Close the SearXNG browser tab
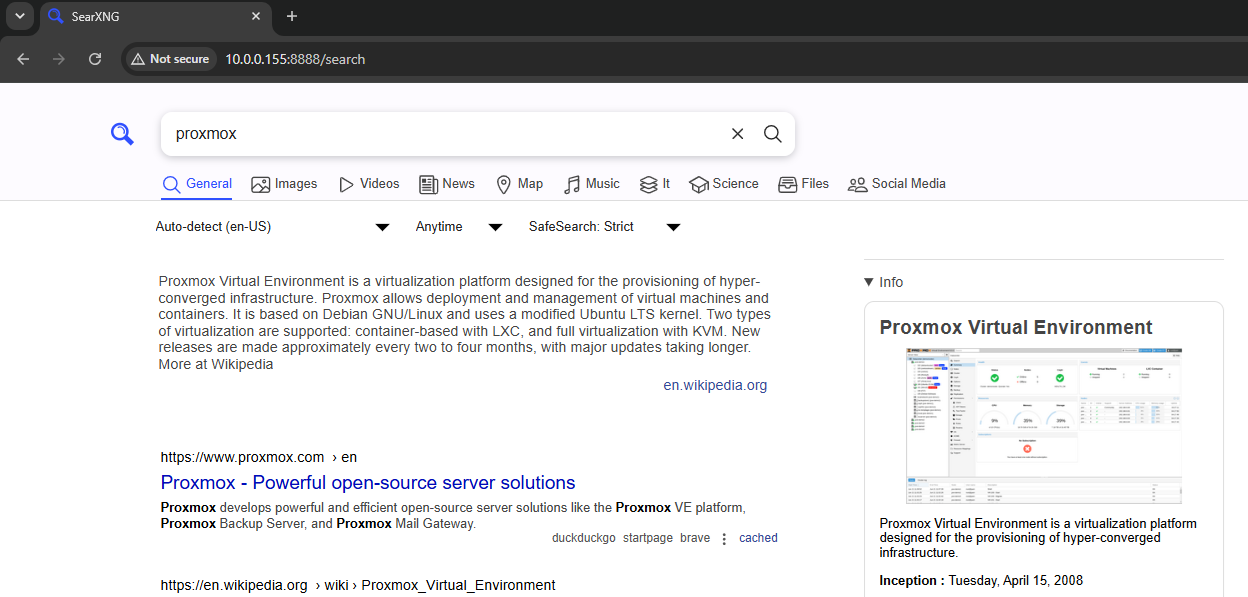This screenshot has width=1248, height=597. (256, 16)
